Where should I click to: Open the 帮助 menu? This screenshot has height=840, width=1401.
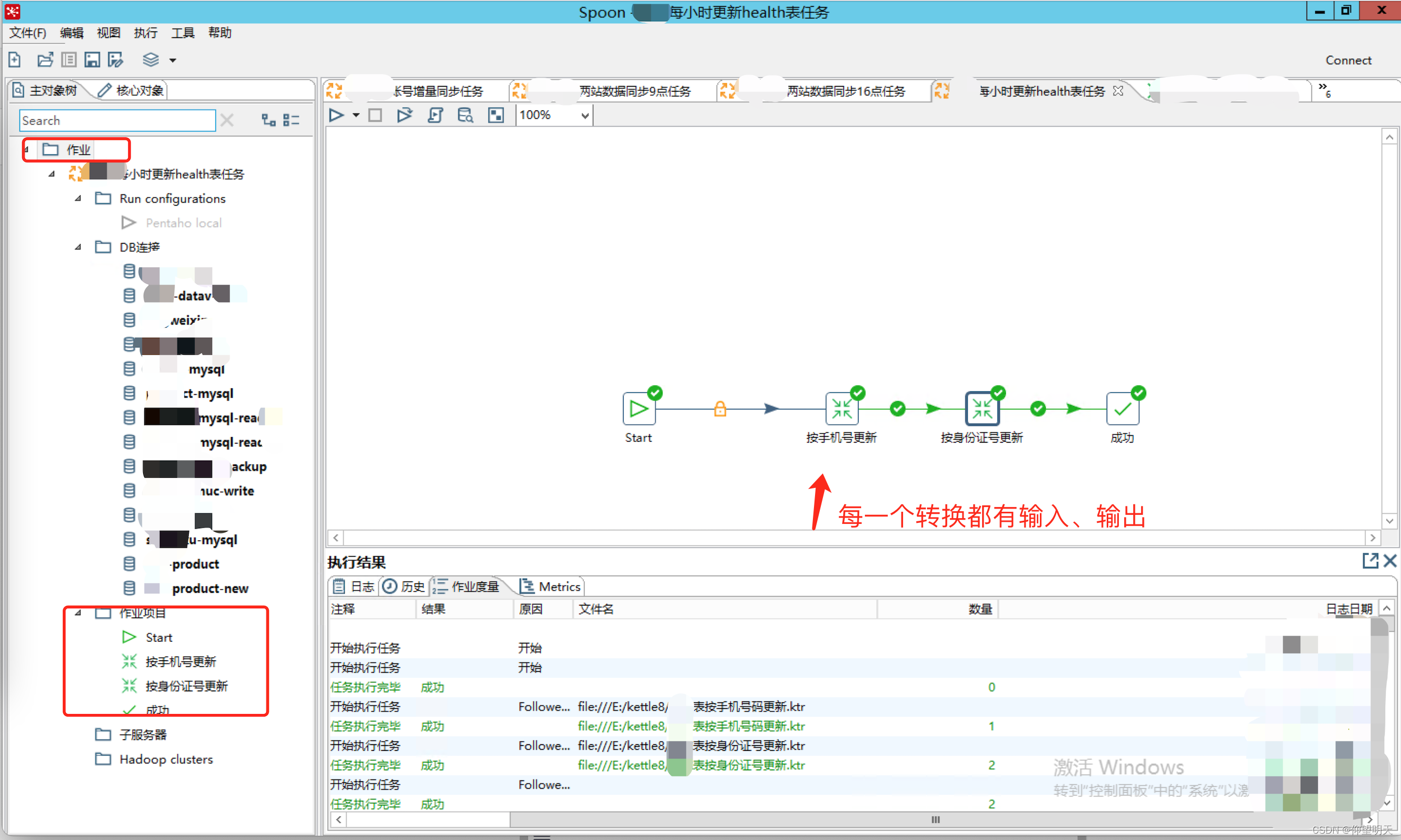point(220,33)
